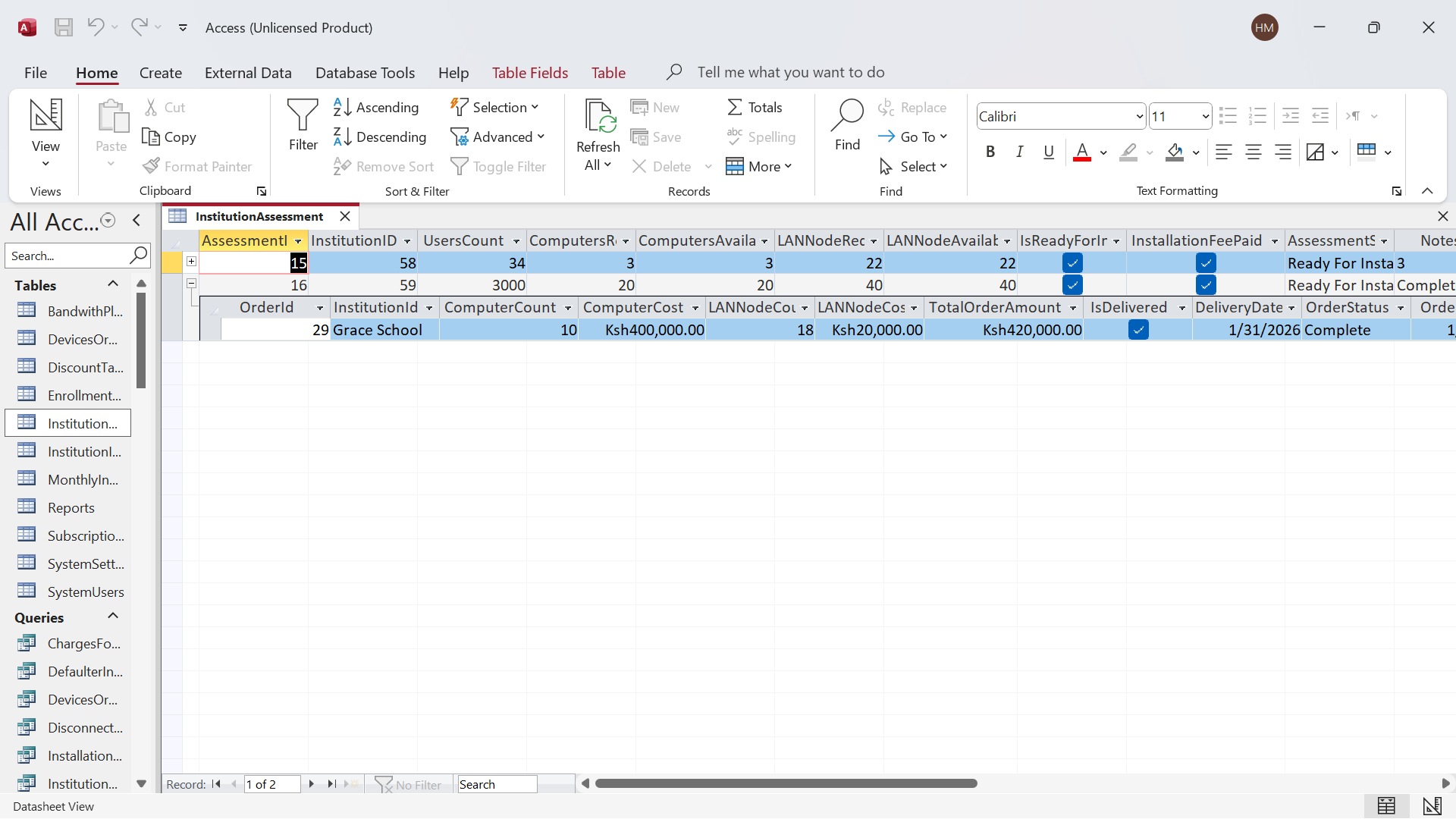Click the More records button

[x=759, y=166]
